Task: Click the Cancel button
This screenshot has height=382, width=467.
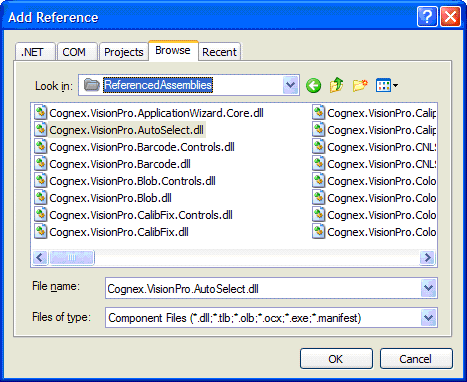Action: 416,359
